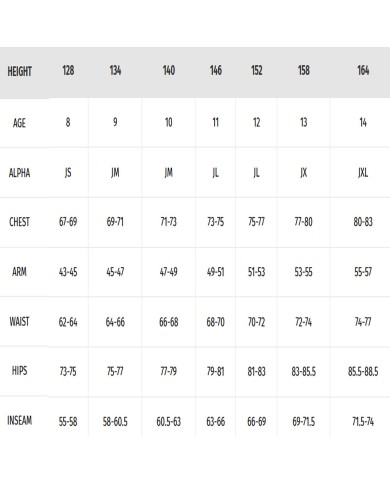
Task: Select the JX alpha size cell
Action: [x=303, y=172]
